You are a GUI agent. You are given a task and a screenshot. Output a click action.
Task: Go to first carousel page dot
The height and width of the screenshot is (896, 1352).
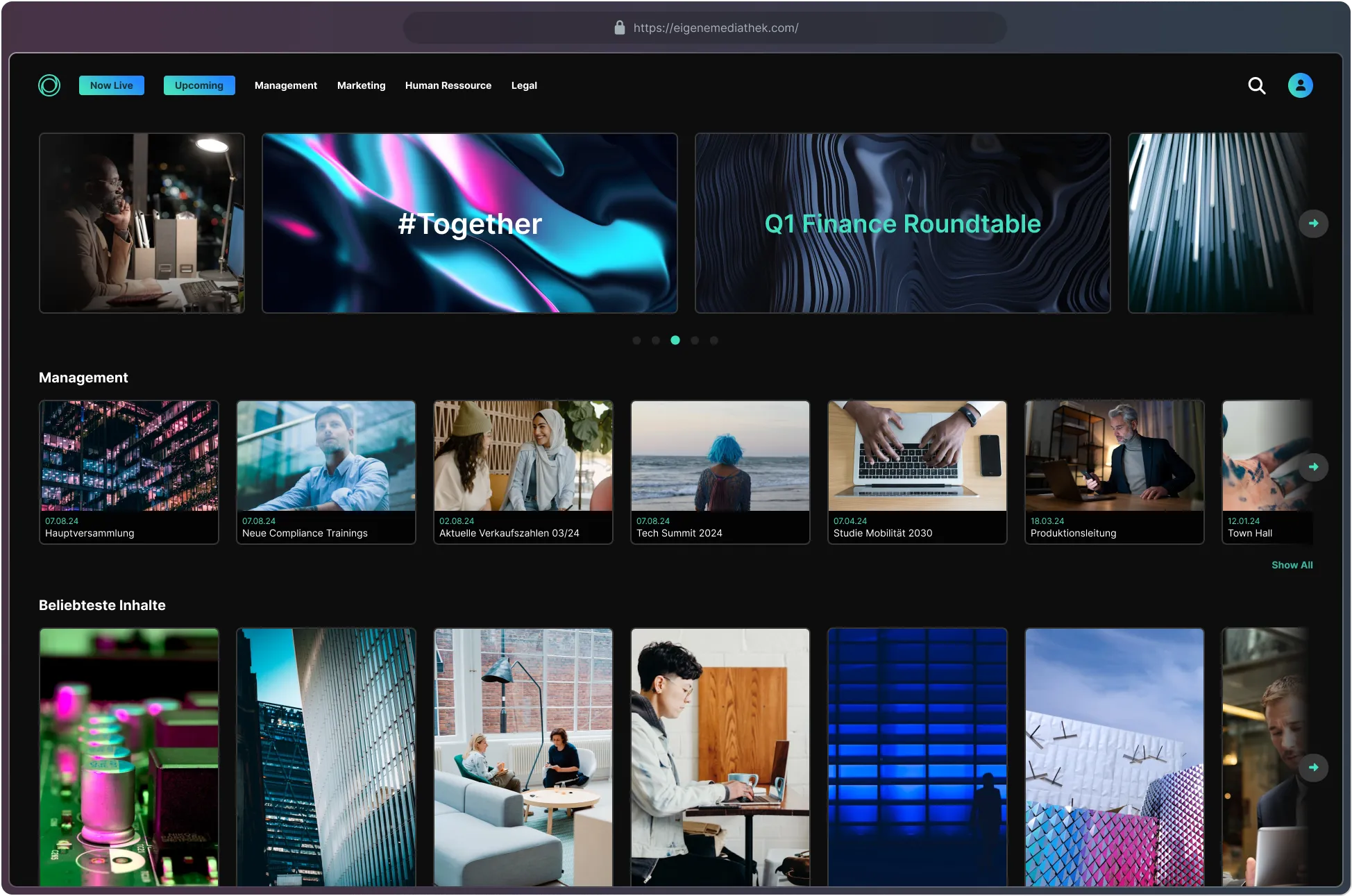point(636,340)
